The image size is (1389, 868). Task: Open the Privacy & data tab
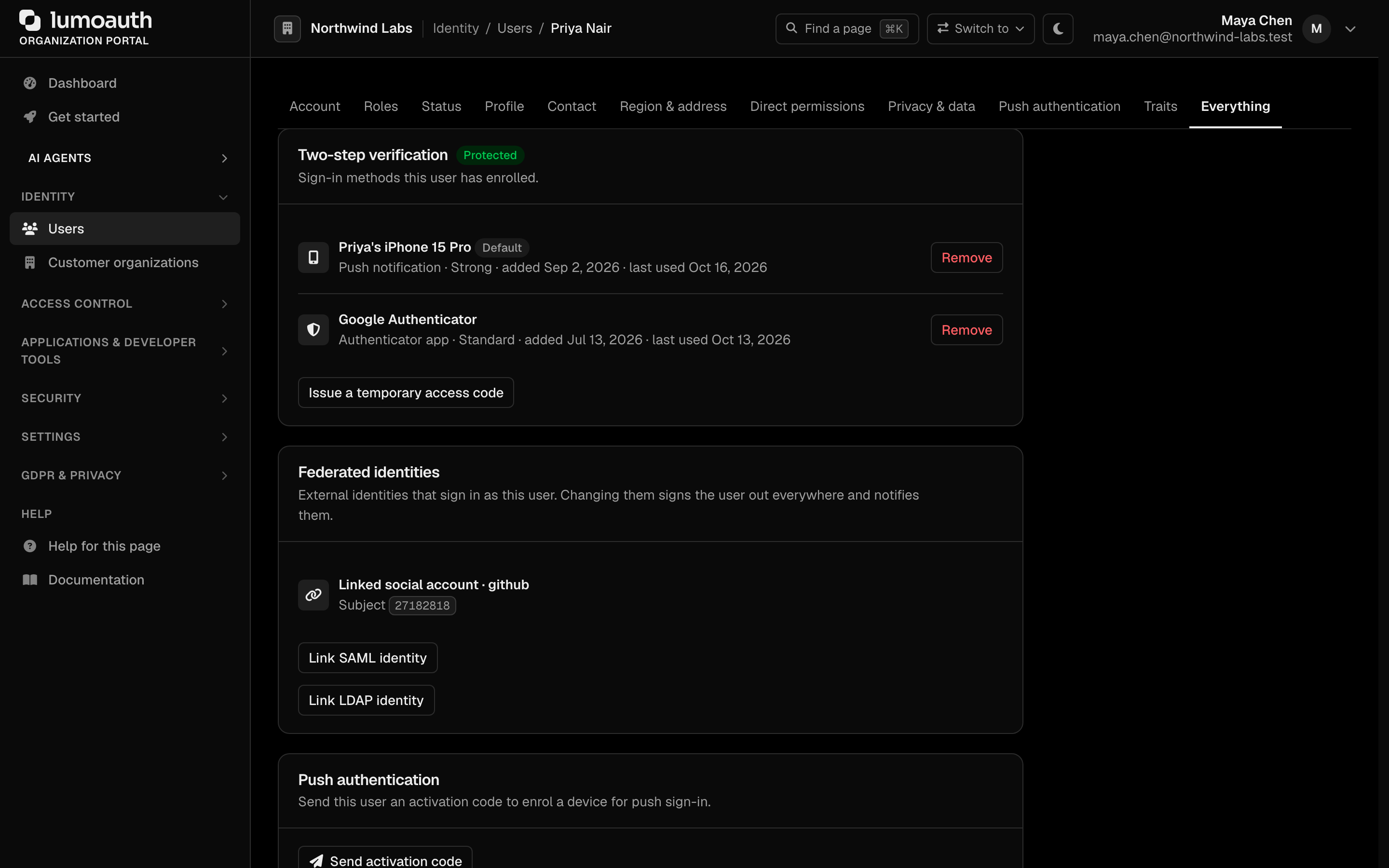coord(931,106)
